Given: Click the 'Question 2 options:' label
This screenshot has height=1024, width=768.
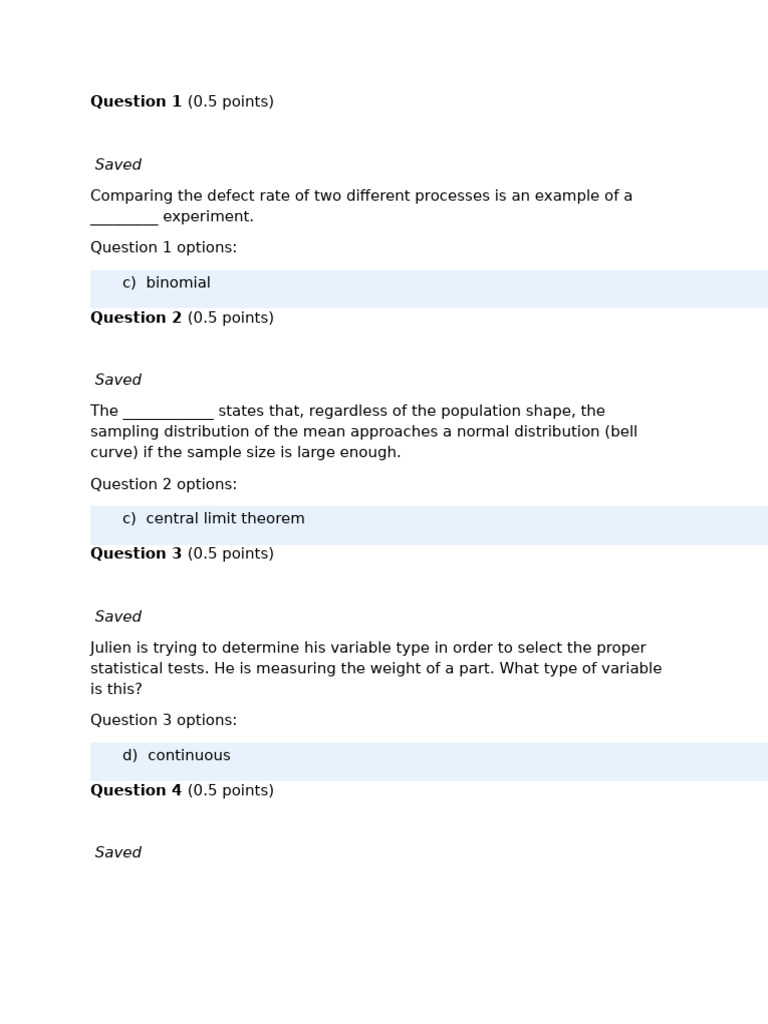Looking at the screenshot, I should click(163, 485).
